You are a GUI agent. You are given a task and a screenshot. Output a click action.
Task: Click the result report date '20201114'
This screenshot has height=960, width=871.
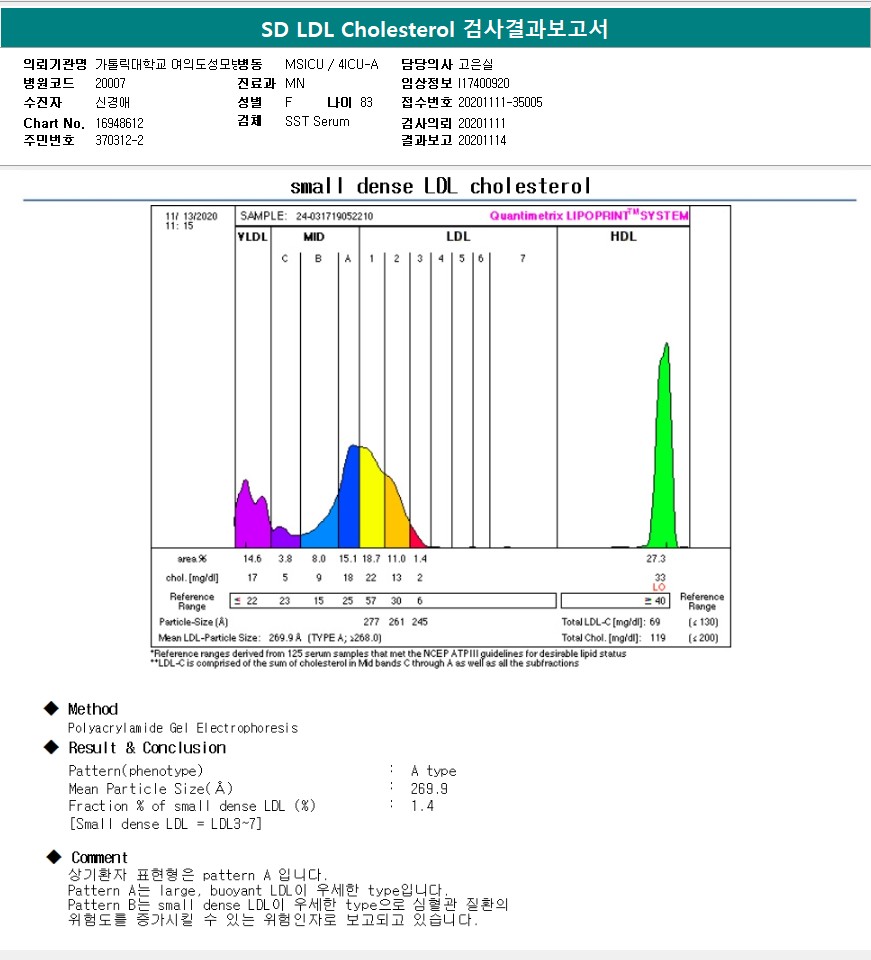(482, 140)
